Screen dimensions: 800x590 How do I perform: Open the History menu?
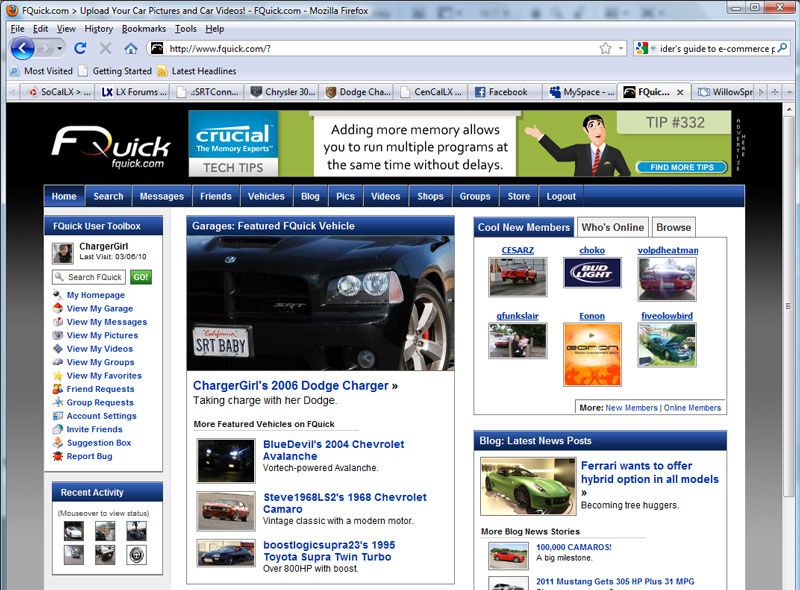coord(98,29)
